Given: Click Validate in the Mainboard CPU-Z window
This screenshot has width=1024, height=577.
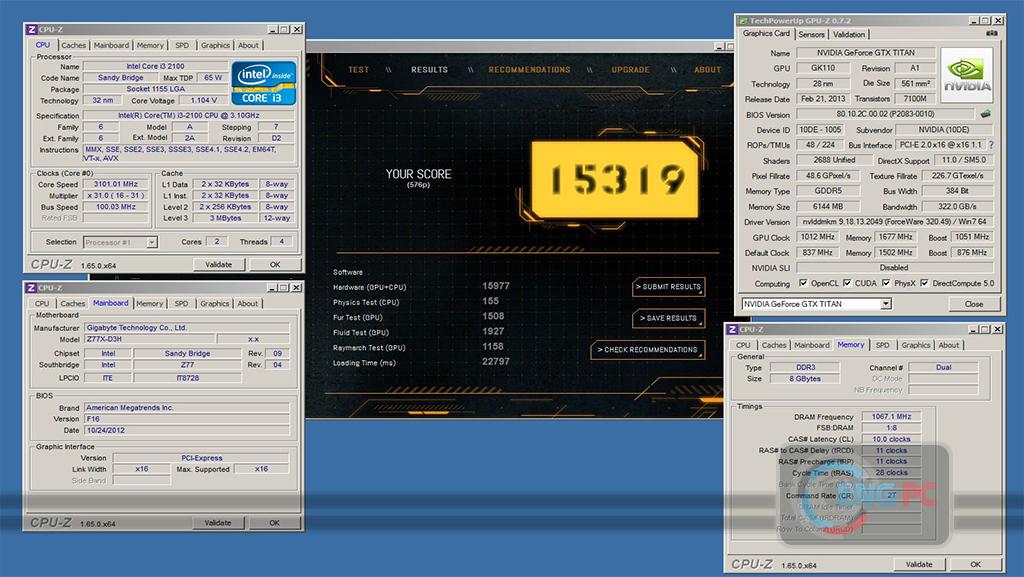Looking at the screenshot, I should [x=218, y=523].
